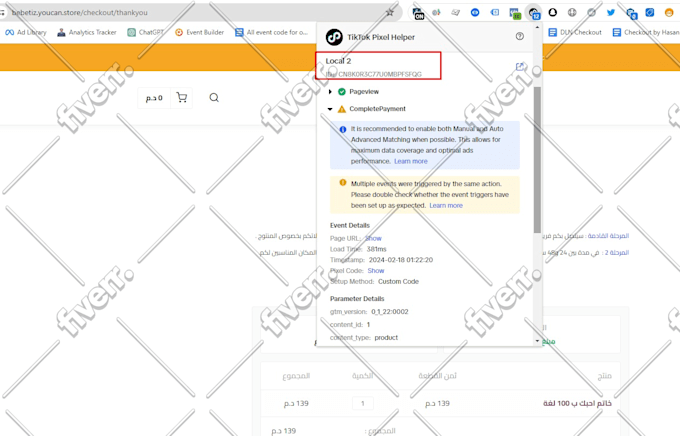Open the orange face extension icon
The image size is (680, 436).
point(669,13)
